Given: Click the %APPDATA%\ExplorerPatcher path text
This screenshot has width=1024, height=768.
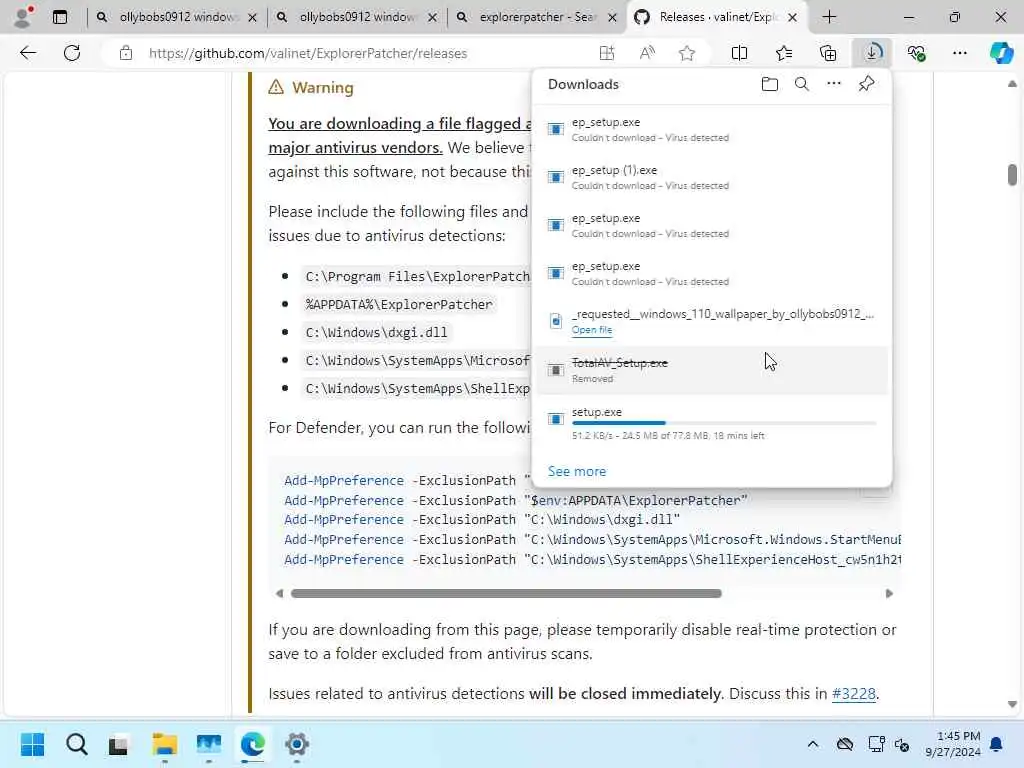Looking at the screenshot, I should 399,304.
